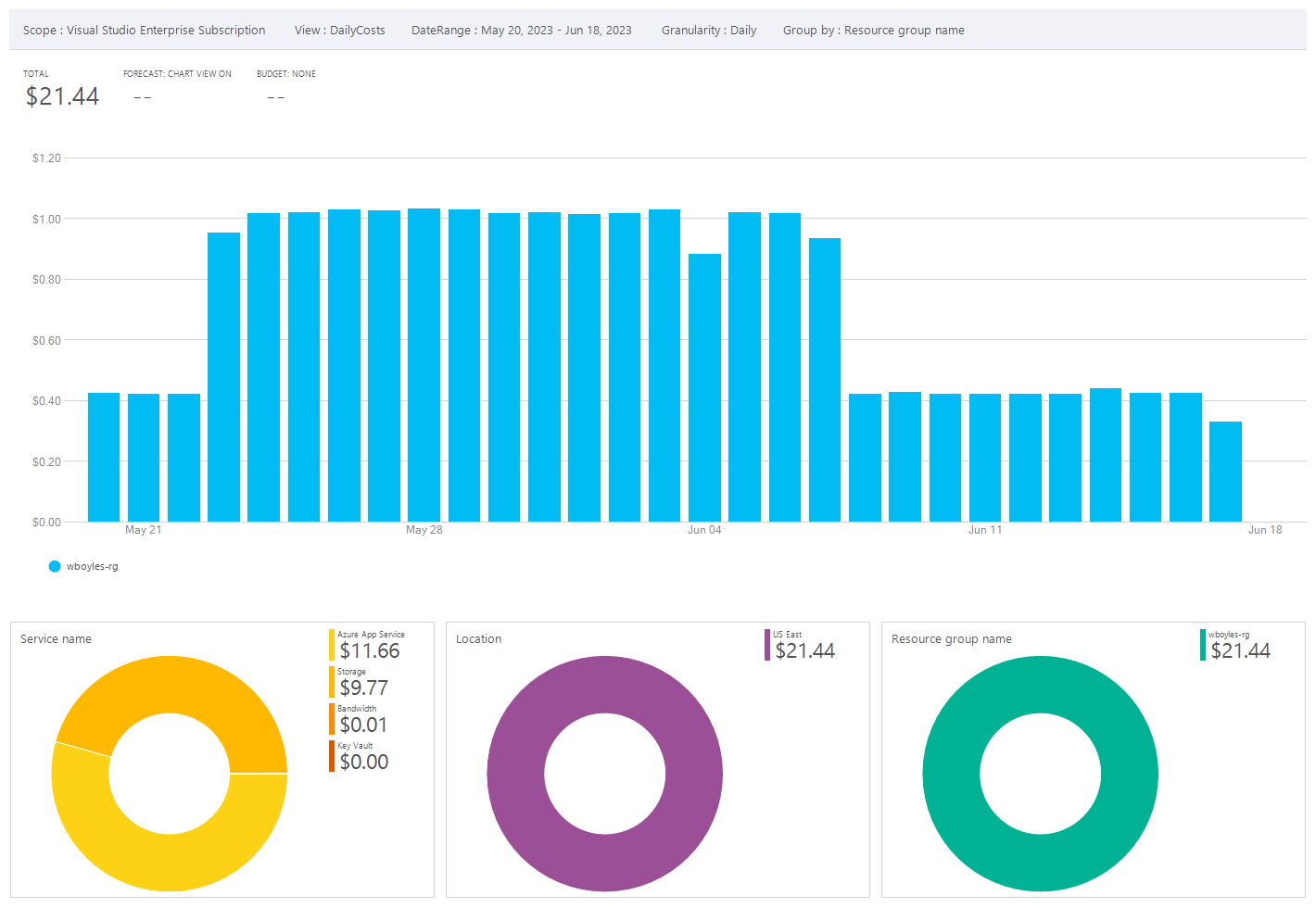Click the $0.60 y-axis label
Viewport: 1316px width, 908px height.
point(46,340)
